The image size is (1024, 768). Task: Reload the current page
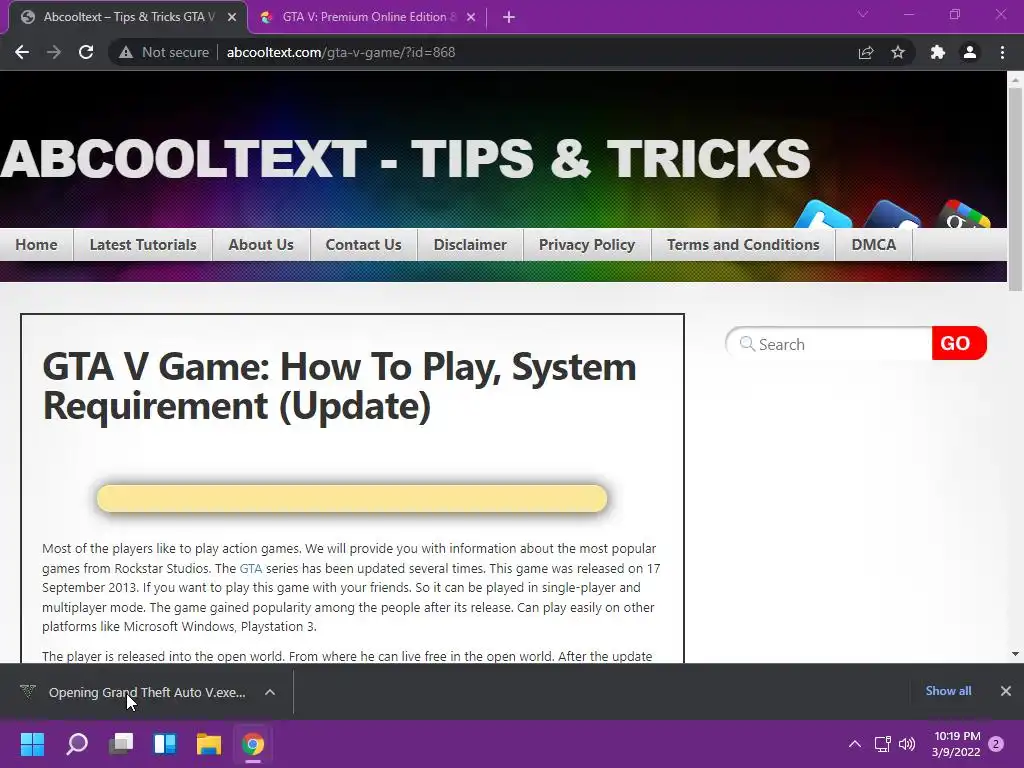86,52
